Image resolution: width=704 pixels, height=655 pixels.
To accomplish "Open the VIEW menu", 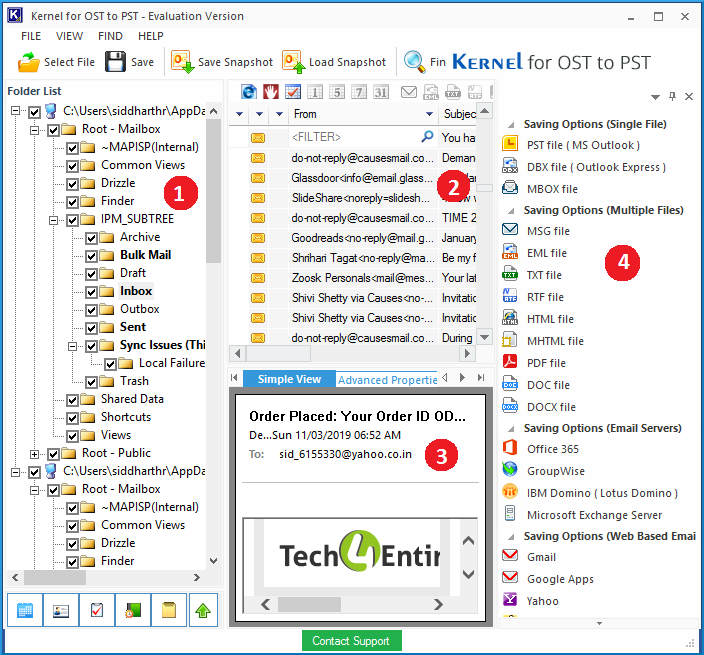I will [69, 36].
